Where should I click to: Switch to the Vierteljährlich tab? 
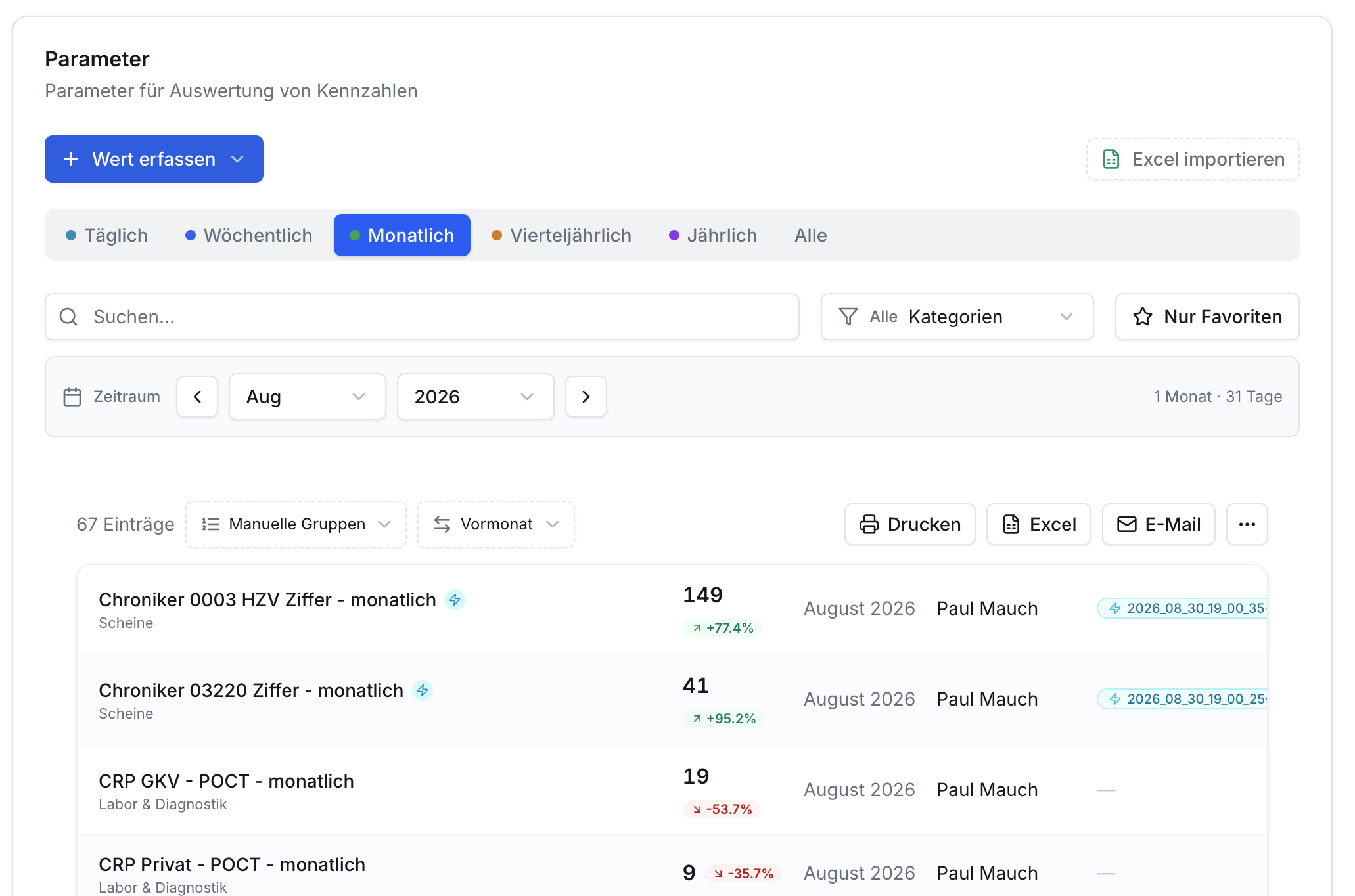point(561,235)
